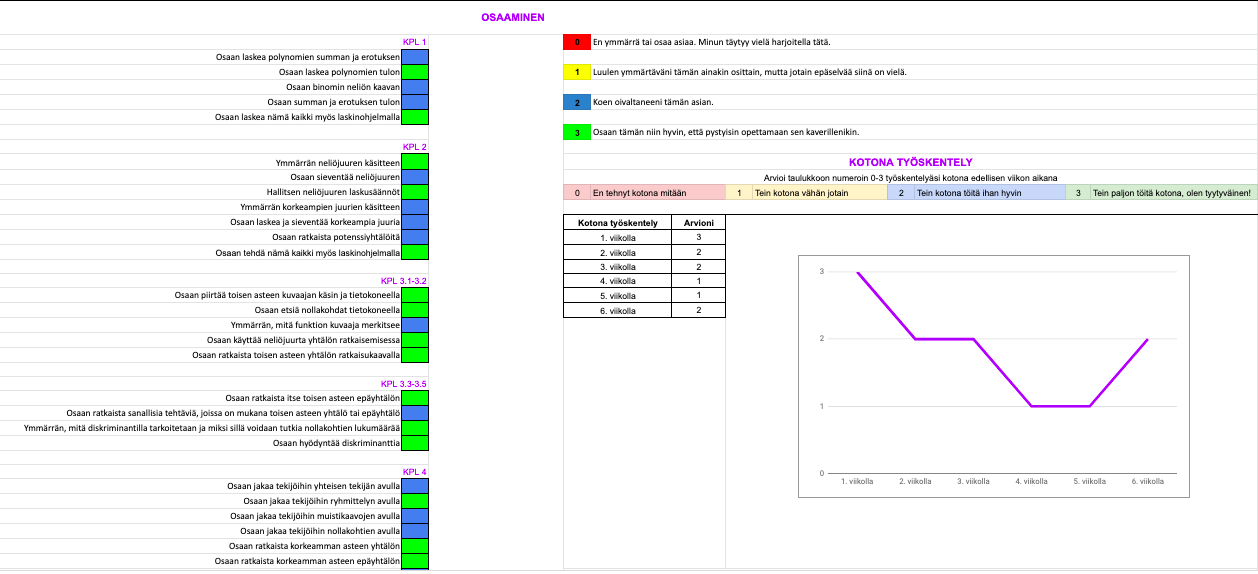This screenshot has width=1258, height=574.
Task: Click the "KOTONA TYÖSKENTELY" section heading
Action: coord(910,162)
